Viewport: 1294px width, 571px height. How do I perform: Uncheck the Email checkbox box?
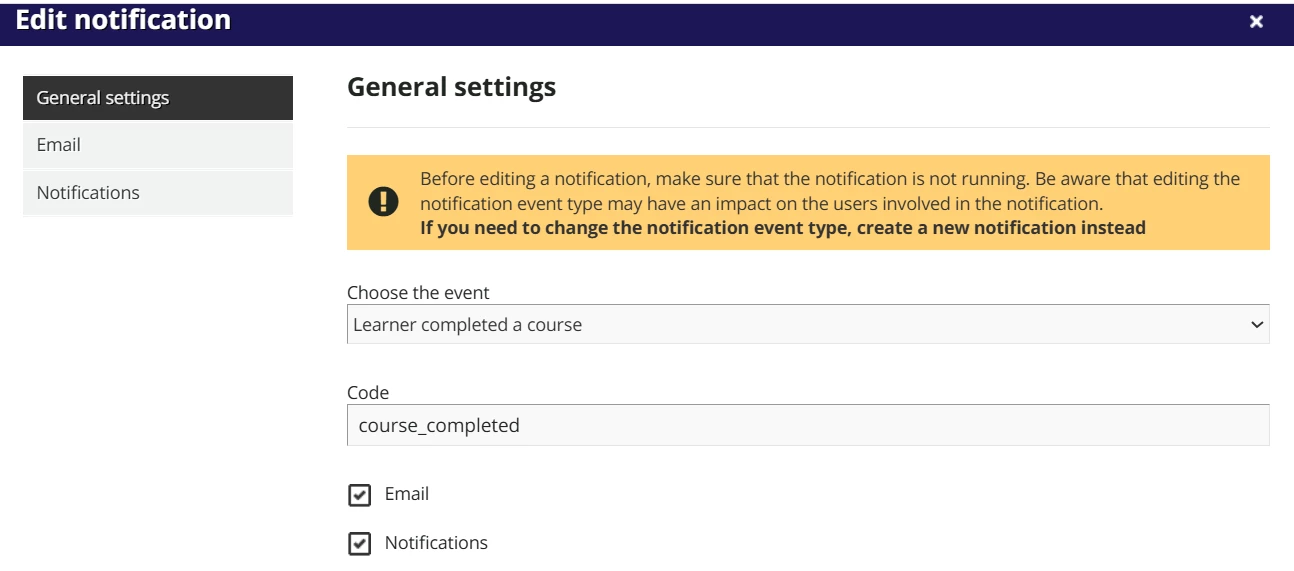pyautogui.click(x=359, y=495)
